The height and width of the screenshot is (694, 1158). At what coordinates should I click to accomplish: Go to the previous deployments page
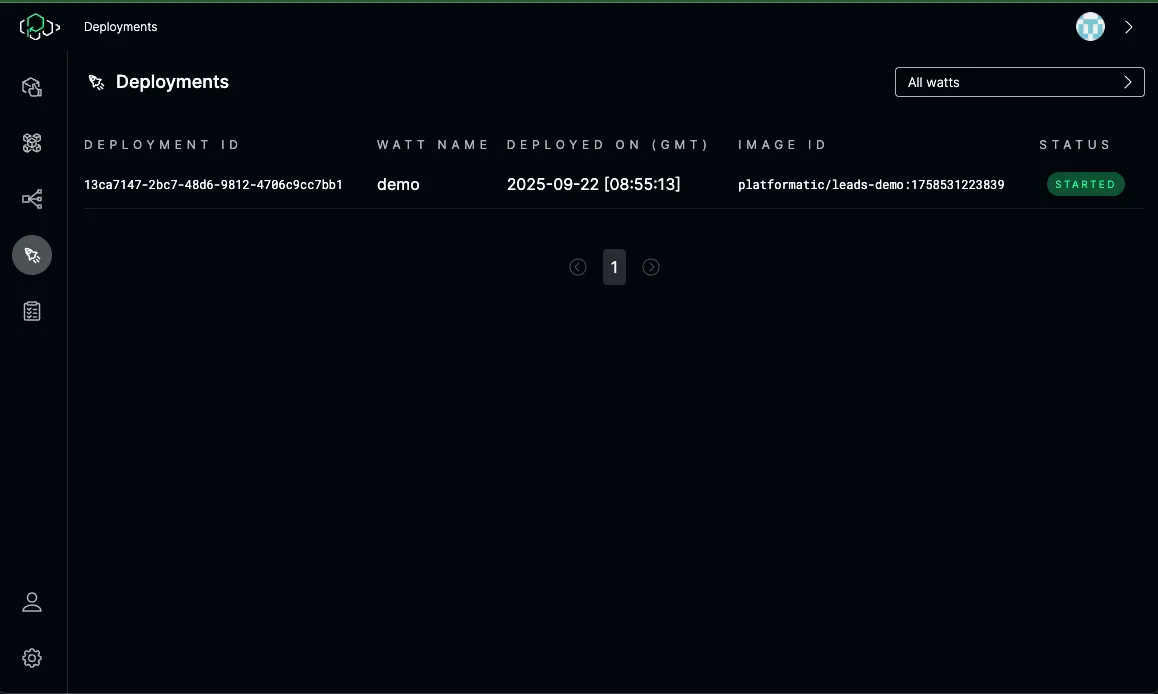(x=578, y=267)
